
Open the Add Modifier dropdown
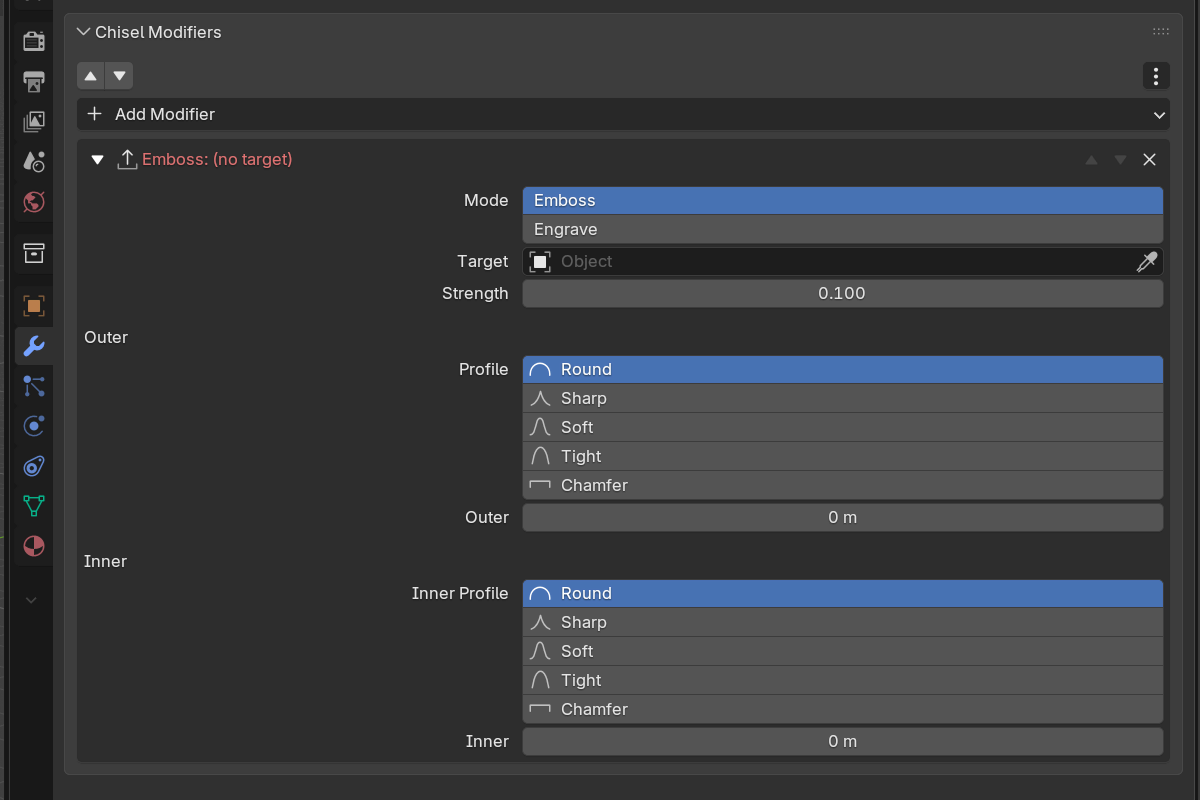[623, 114]
